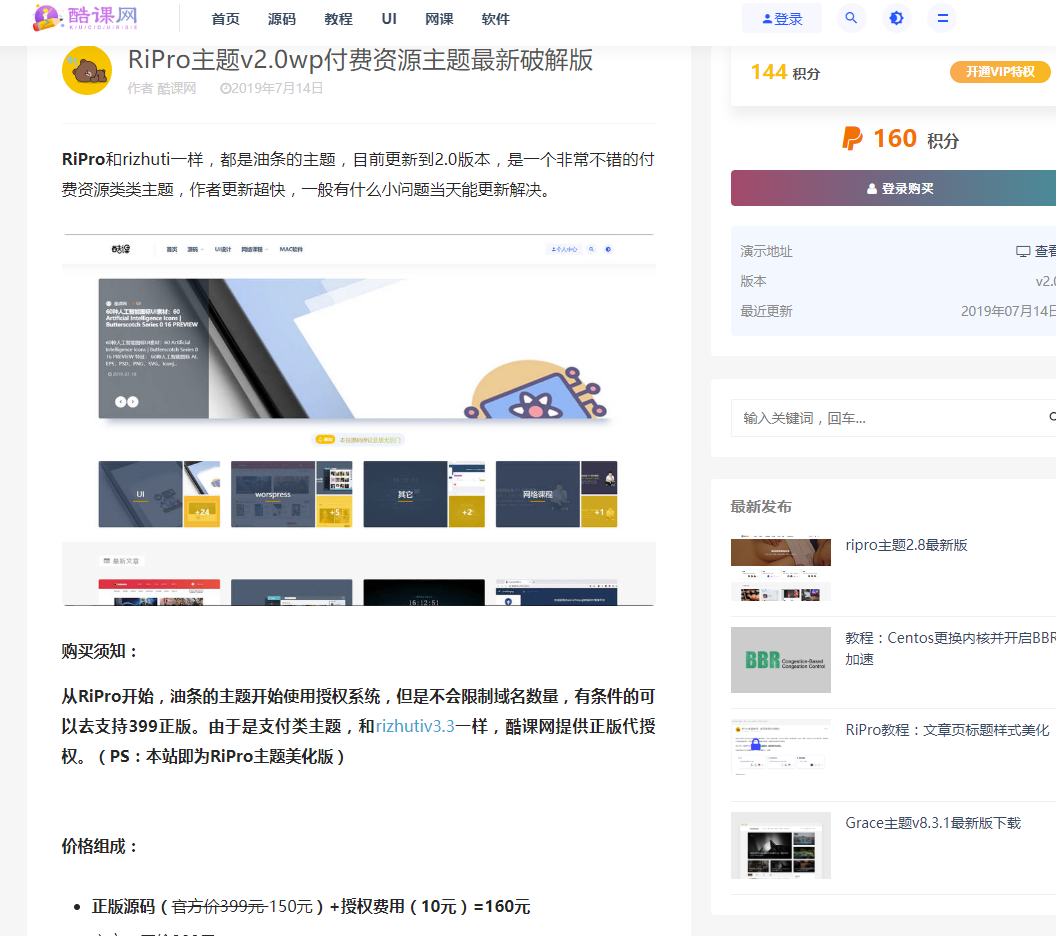This screenshot has width=1056, height=936.
Task: Click the 最近更新 label in info box
Action: coord(766,311)
